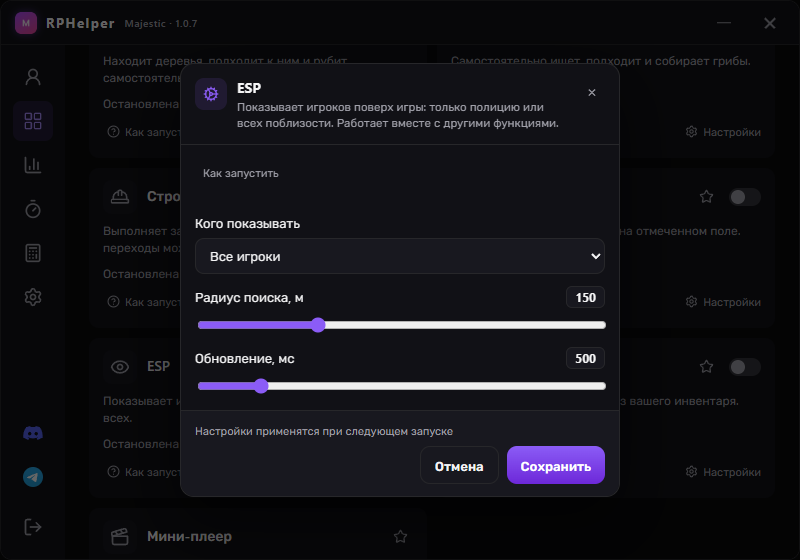800x560 pixels.
Task: Favorite the Мини-плеер card star
Action: [401, 537]
